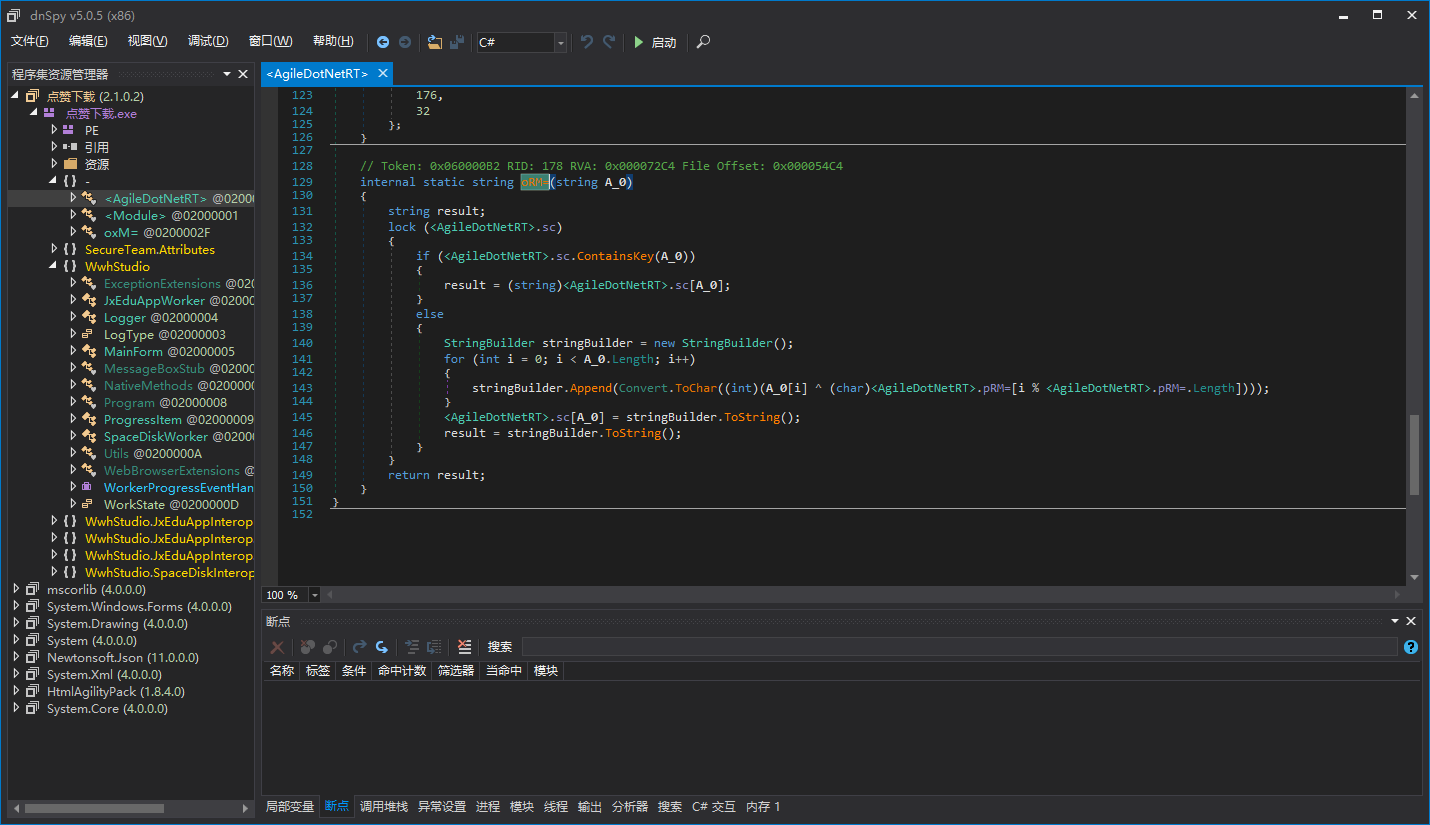The image size is (1430, 825).
Task: Open the zoom percentage dropdown showing 100%
Action: click(314, 594)
